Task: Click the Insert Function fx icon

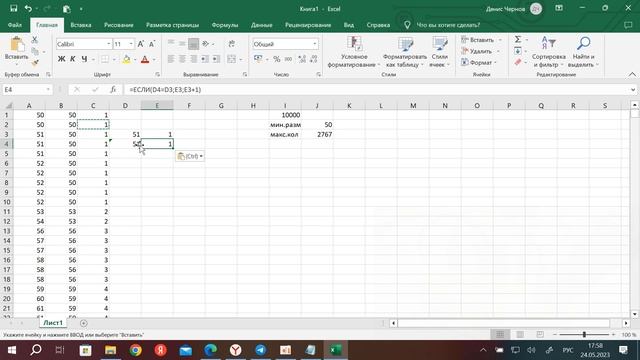Action: (x=113, y=89)
